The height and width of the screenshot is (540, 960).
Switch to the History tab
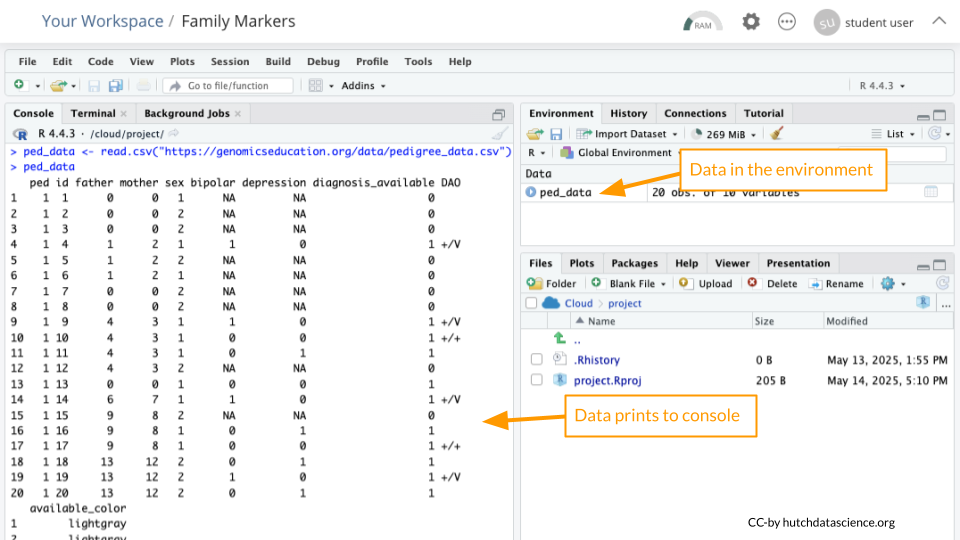pos(628,113)
